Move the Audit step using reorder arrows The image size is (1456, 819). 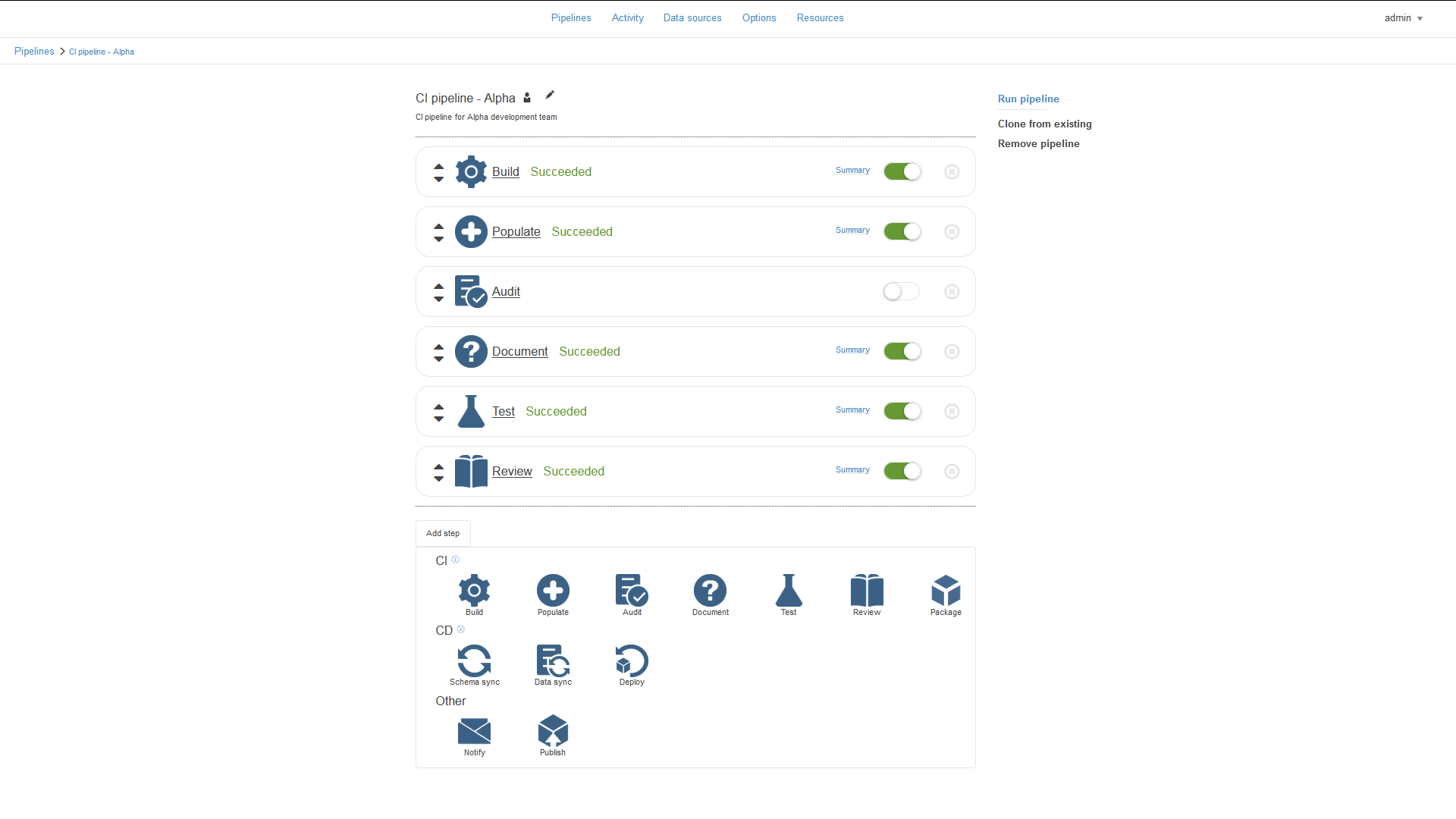click(438, 292)
